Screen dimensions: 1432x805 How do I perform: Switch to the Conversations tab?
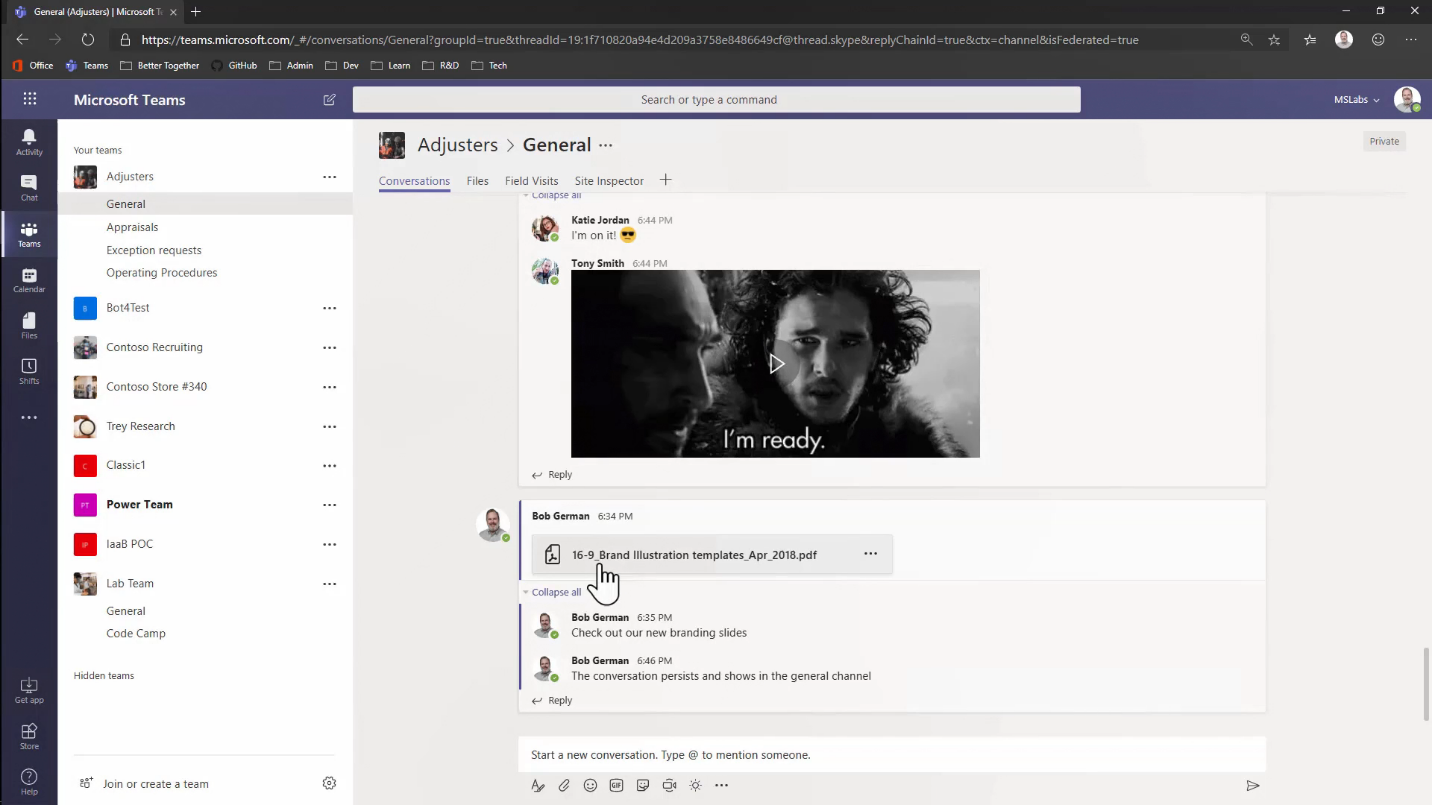[x=414, y=181]
